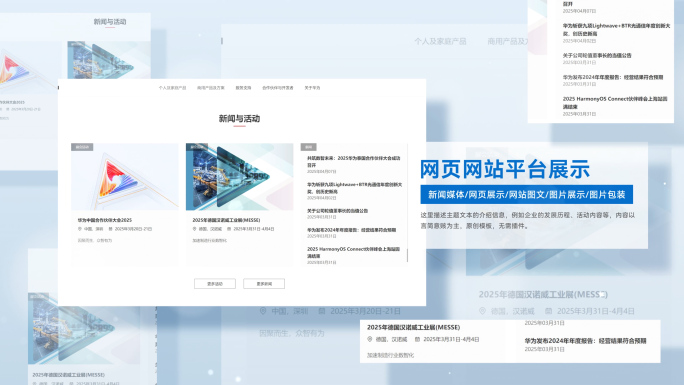684x385 pixels.
Task: Click faded location pin beside 中国, 深圳 in background
Action: [x=263, y=311]
